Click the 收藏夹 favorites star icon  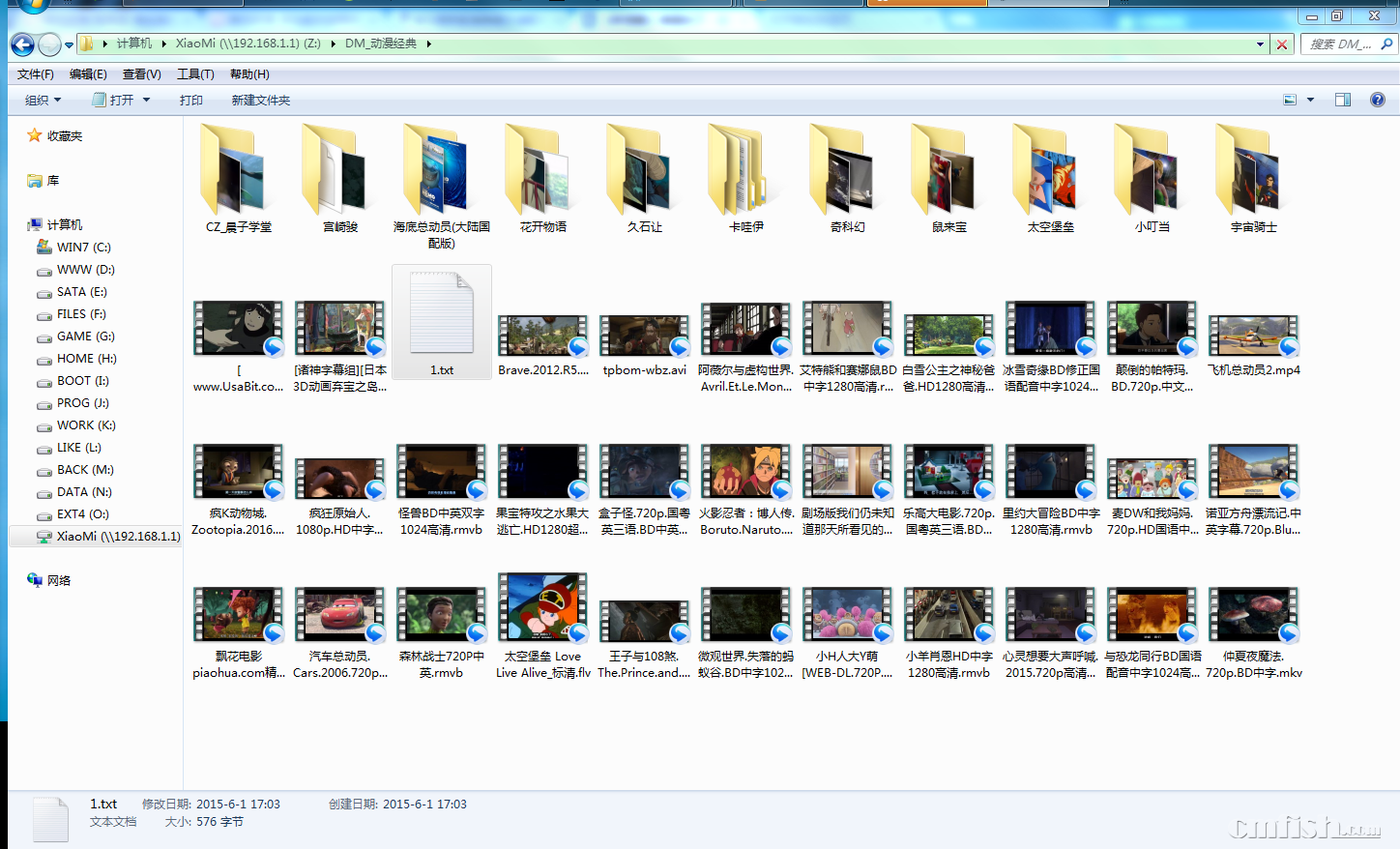coord(35,136)
